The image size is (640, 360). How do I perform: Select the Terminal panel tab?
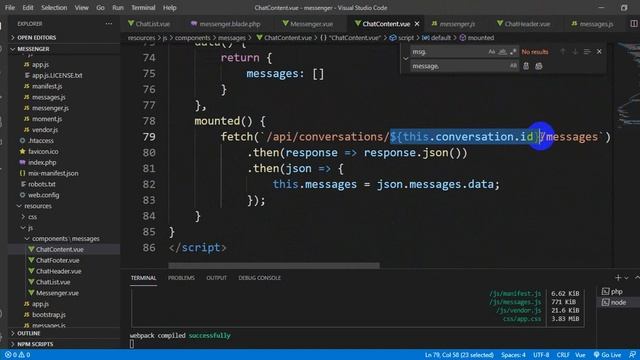tap(143, 278)
